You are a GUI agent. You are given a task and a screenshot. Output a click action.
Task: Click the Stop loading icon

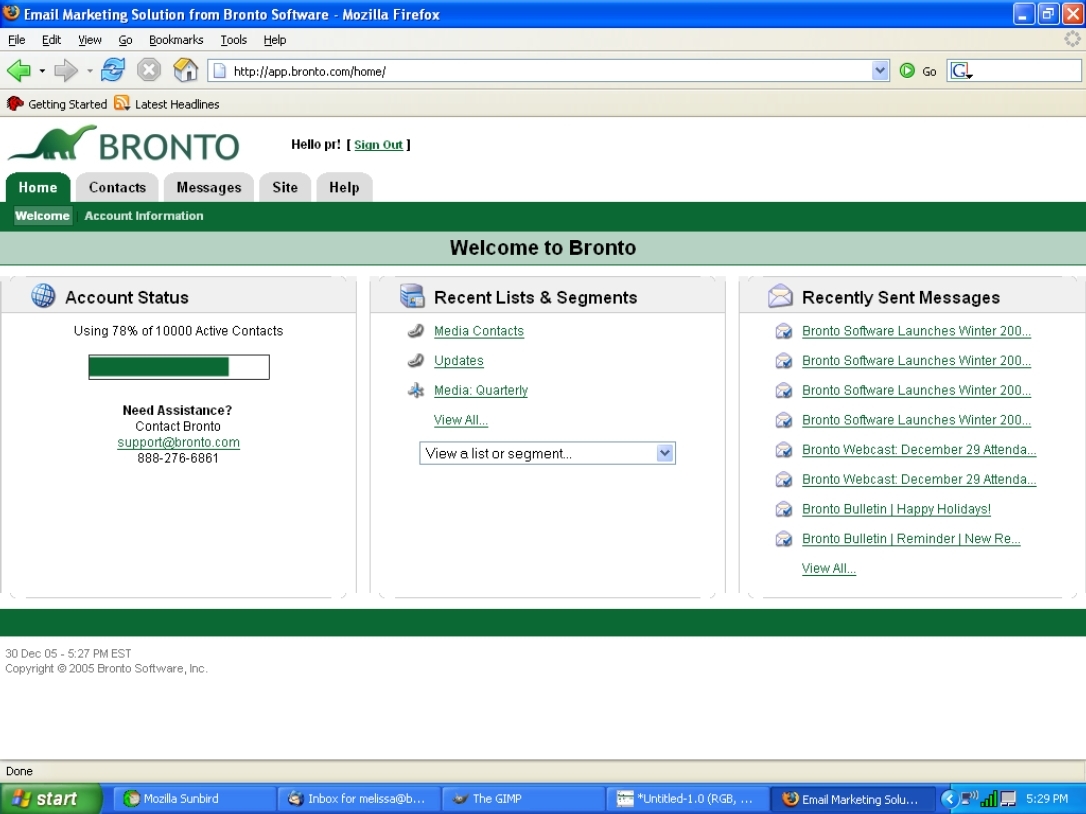pyautogui.click(x=148, y=70)
